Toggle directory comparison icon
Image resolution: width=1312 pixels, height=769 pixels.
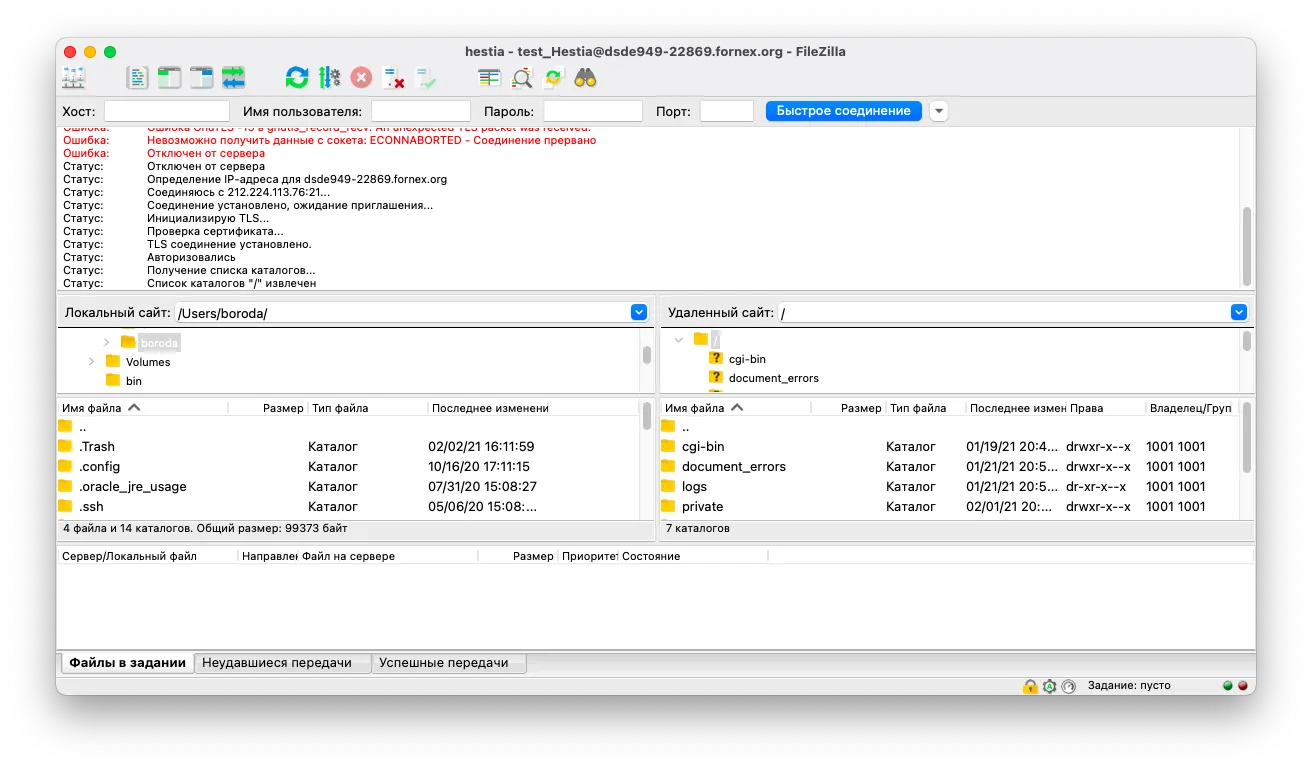(x=522, y=78)
